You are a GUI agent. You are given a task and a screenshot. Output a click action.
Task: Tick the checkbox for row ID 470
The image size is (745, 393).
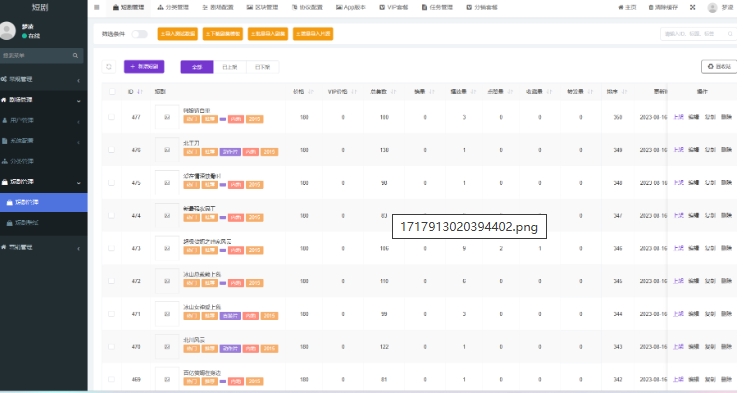(x=111, y=346)
